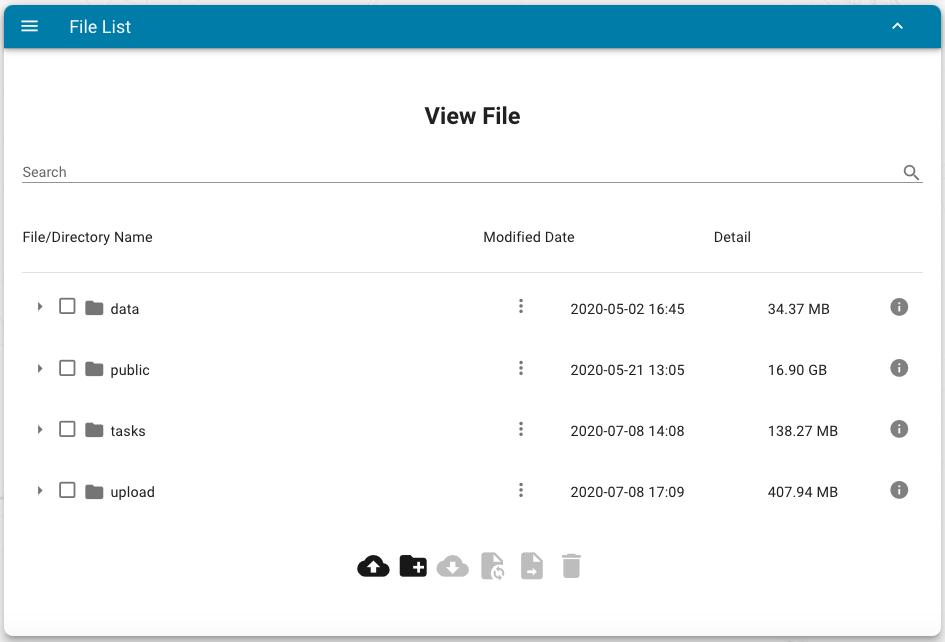Image resolution: width=945 pixels, height=642 pixels.
Task: Click the size value 34.37 MB
Action: tap(799, 309)
